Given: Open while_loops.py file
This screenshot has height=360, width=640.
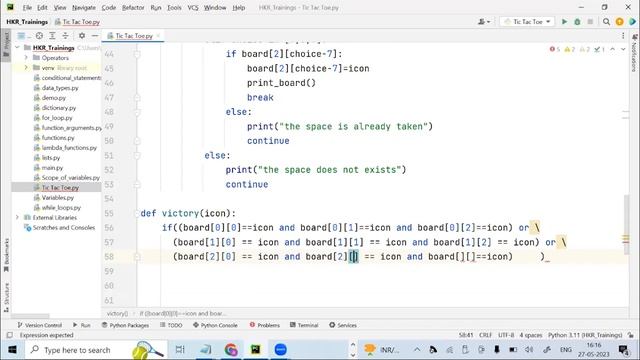Looking at the screenshot, I should pyautogui.click(x=61, y=208).
